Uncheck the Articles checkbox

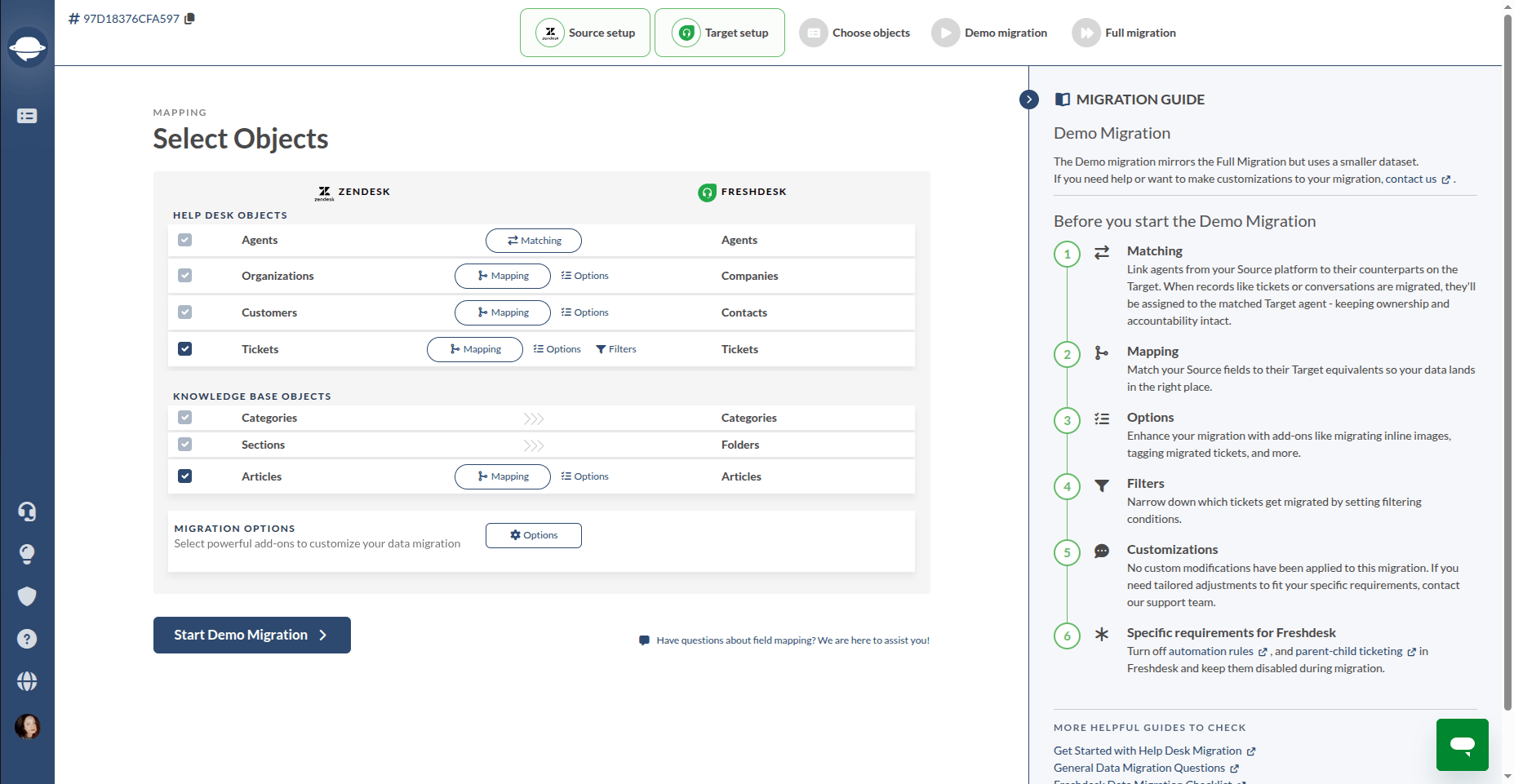(x=185, y=476)
